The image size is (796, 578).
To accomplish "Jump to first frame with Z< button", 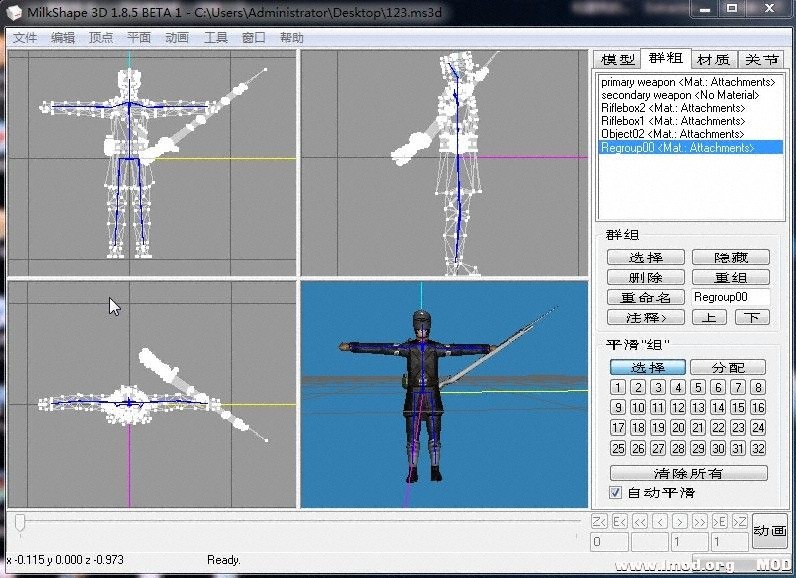I will 599,521.
